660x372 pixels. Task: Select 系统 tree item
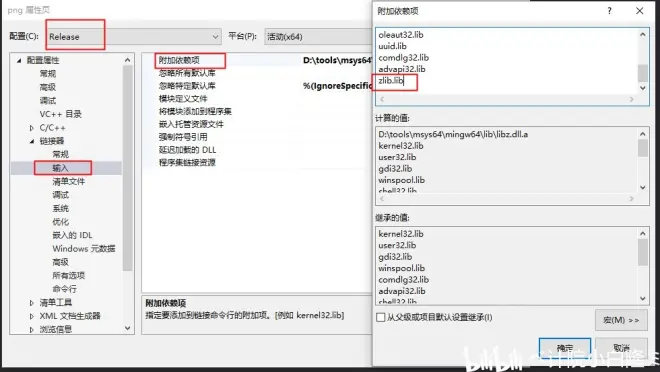61,208
